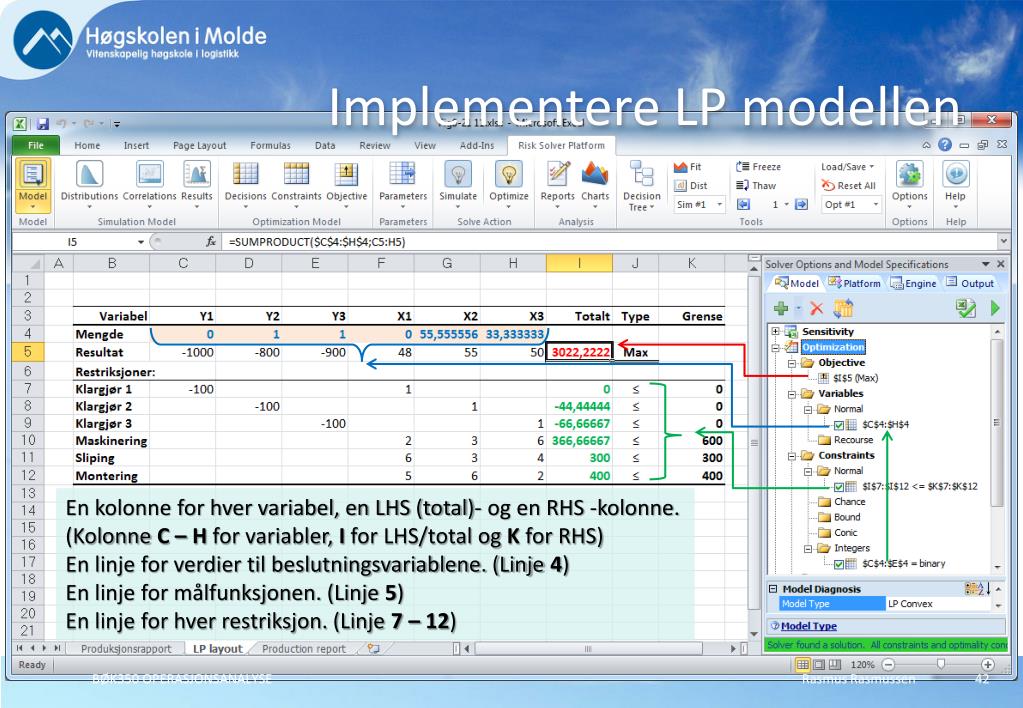
Task: Select cell containing 3022,2222
Action: 579,352
